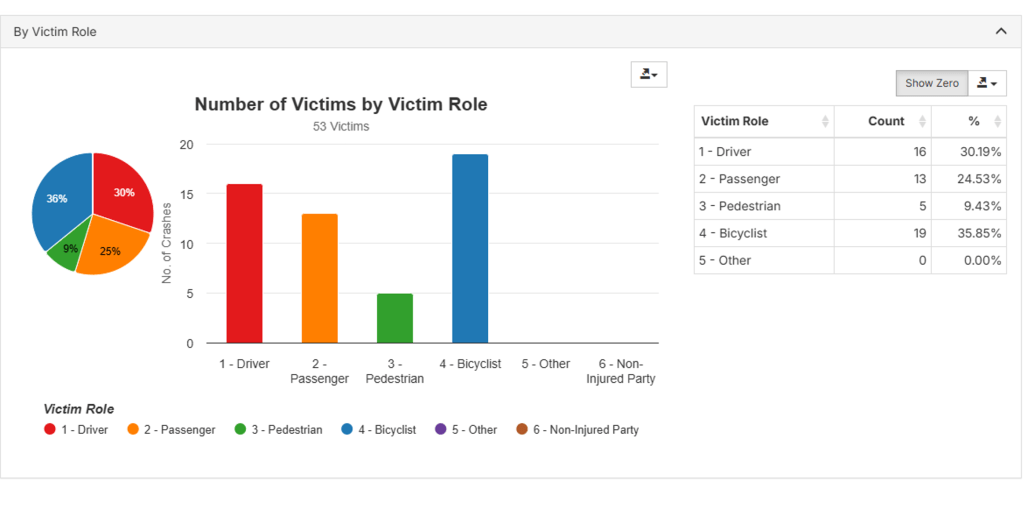Sort table by percent column
The height and width of the screenshot is (529, 1024).
968,121
